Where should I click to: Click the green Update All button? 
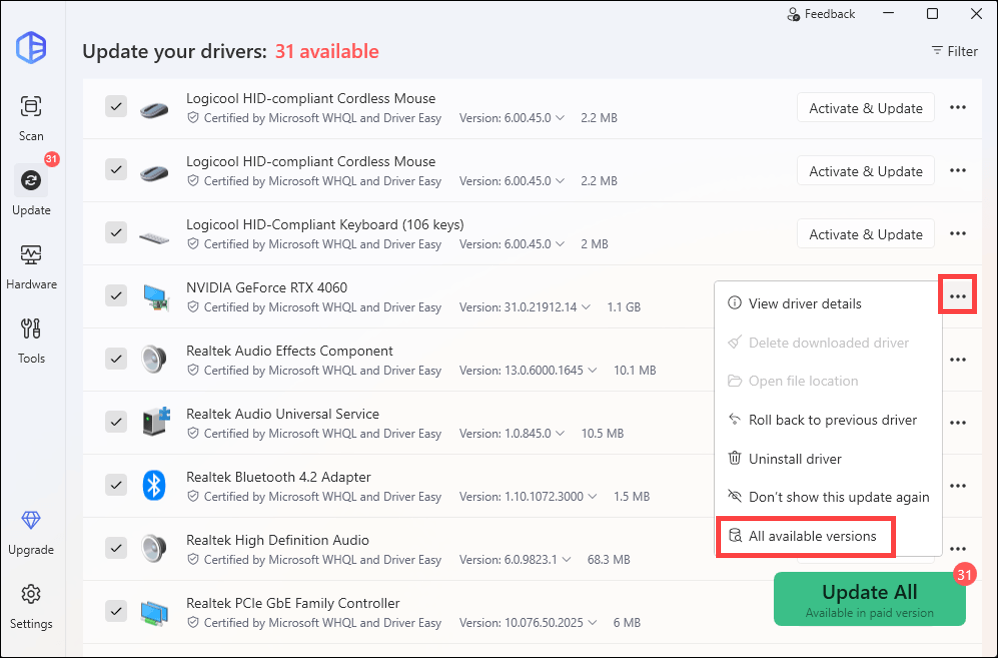tap(869, 599)
